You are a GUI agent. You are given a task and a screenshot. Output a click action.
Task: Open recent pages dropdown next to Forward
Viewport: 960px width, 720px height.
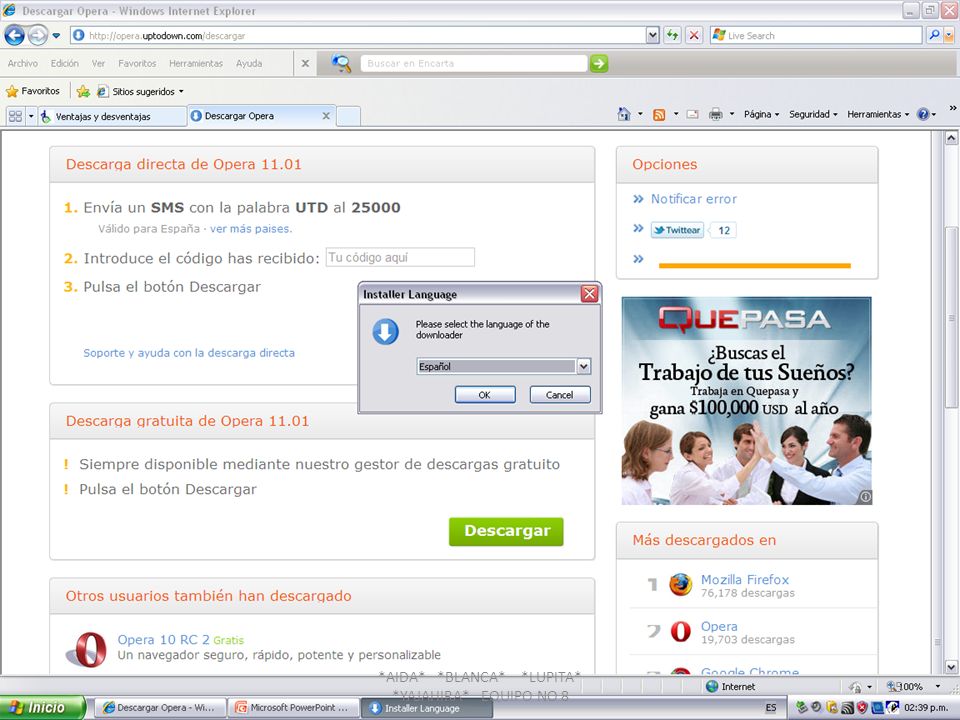tap(56, 36)
